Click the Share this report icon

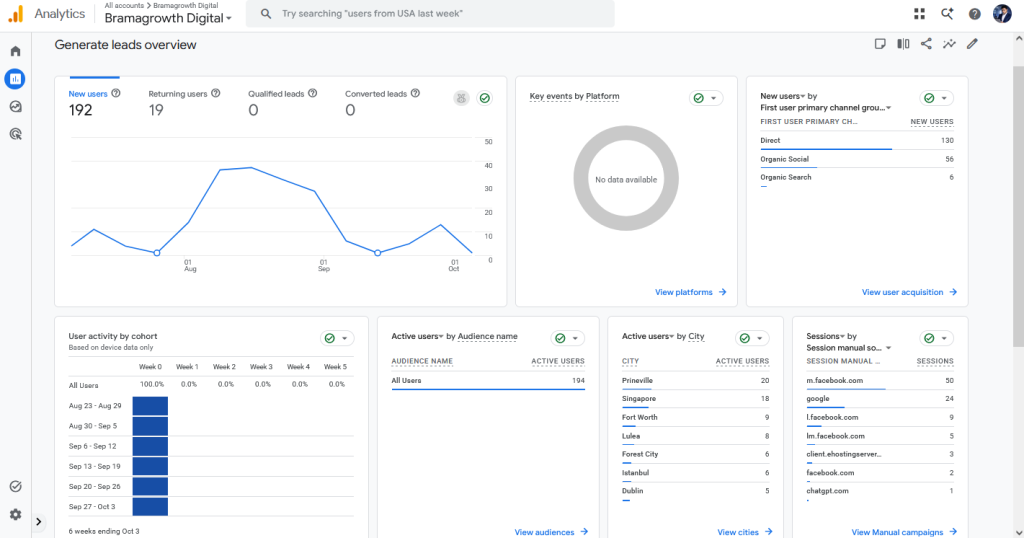926,44
